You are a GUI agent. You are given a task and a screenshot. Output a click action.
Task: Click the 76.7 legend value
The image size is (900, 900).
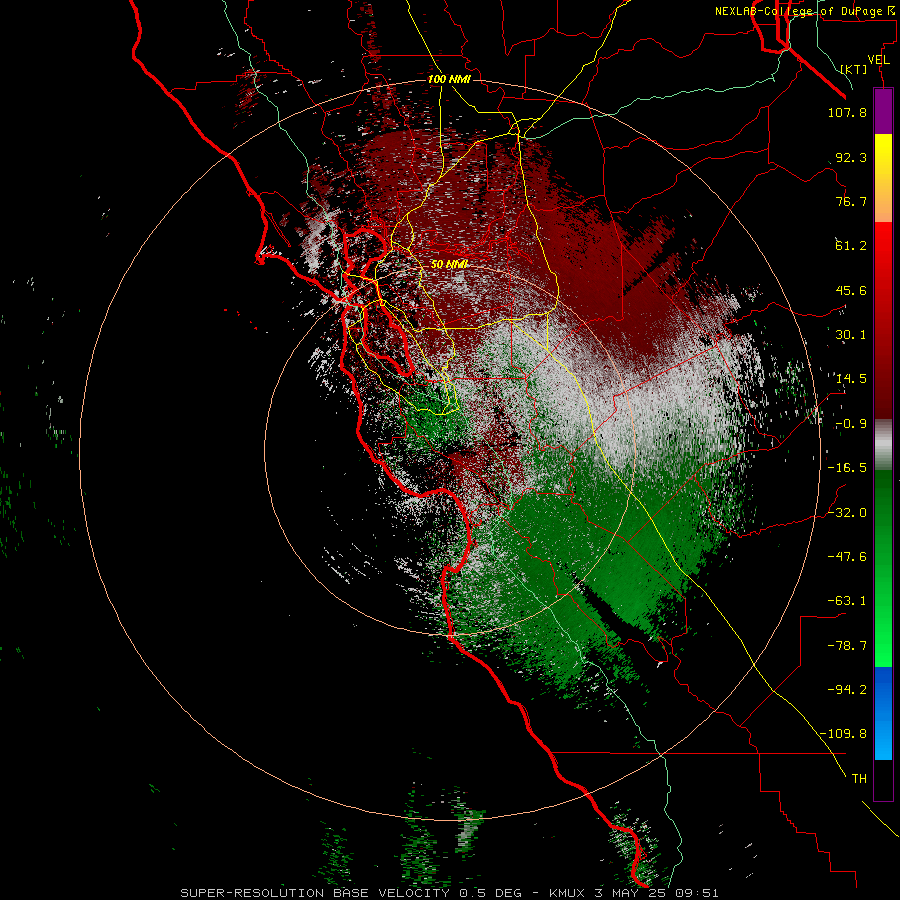(x=851, y=201)
